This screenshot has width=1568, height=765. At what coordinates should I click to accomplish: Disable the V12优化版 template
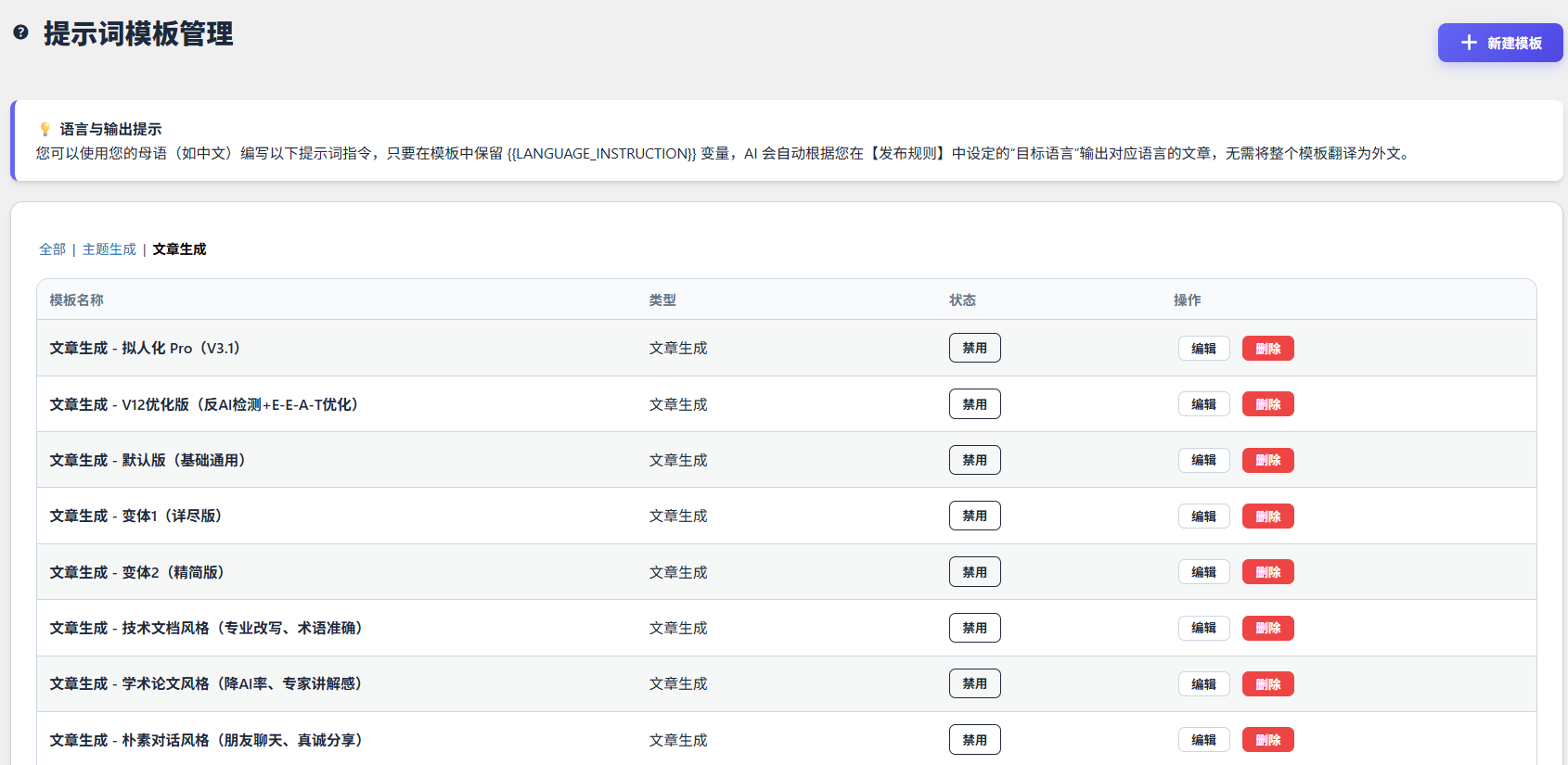tap(974, 404)
